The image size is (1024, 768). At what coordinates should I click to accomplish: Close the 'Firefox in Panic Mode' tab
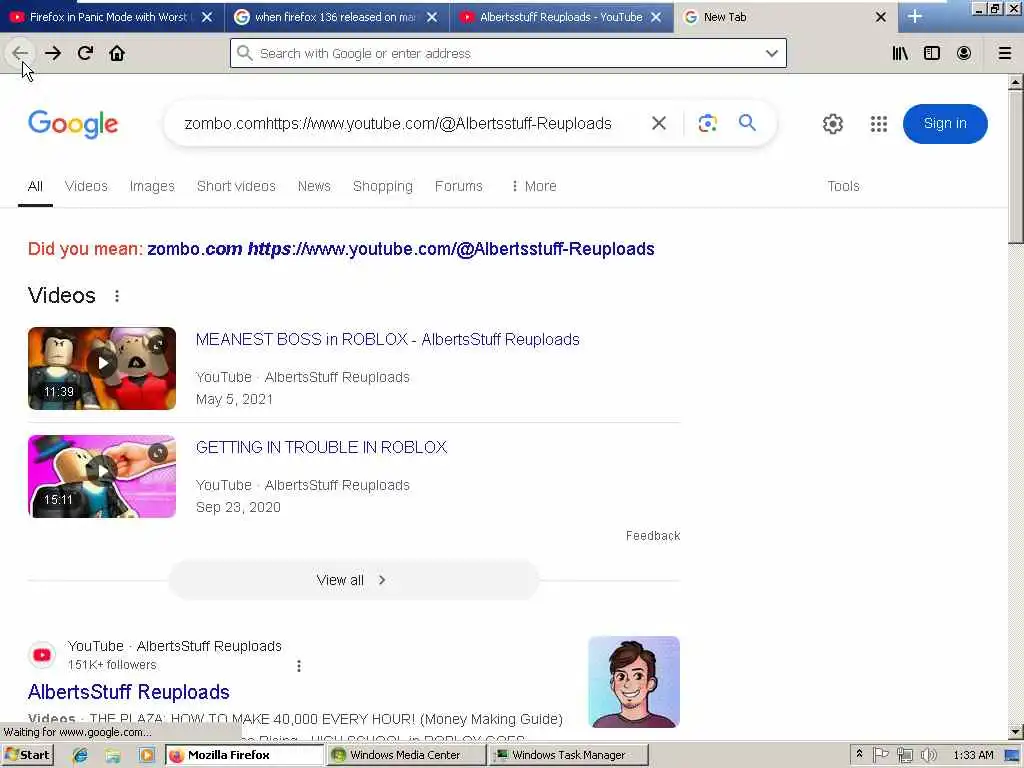207,17
